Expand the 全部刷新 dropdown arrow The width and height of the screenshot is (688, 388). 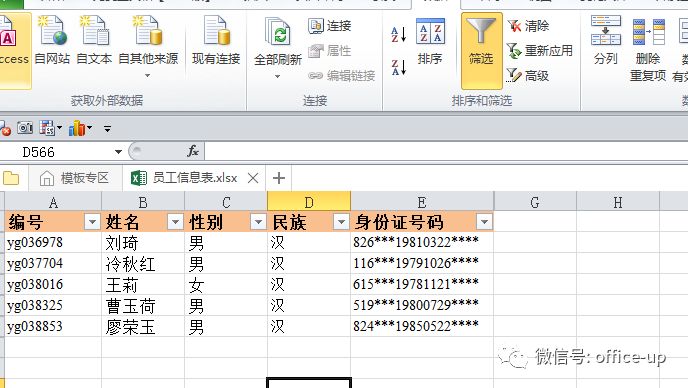pos(277,76)
